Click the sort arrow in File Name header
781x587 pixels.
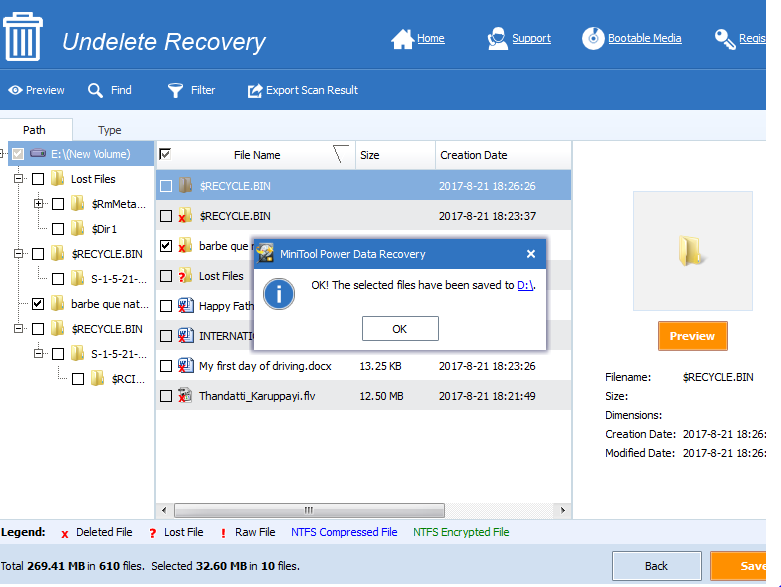point(340,154)
